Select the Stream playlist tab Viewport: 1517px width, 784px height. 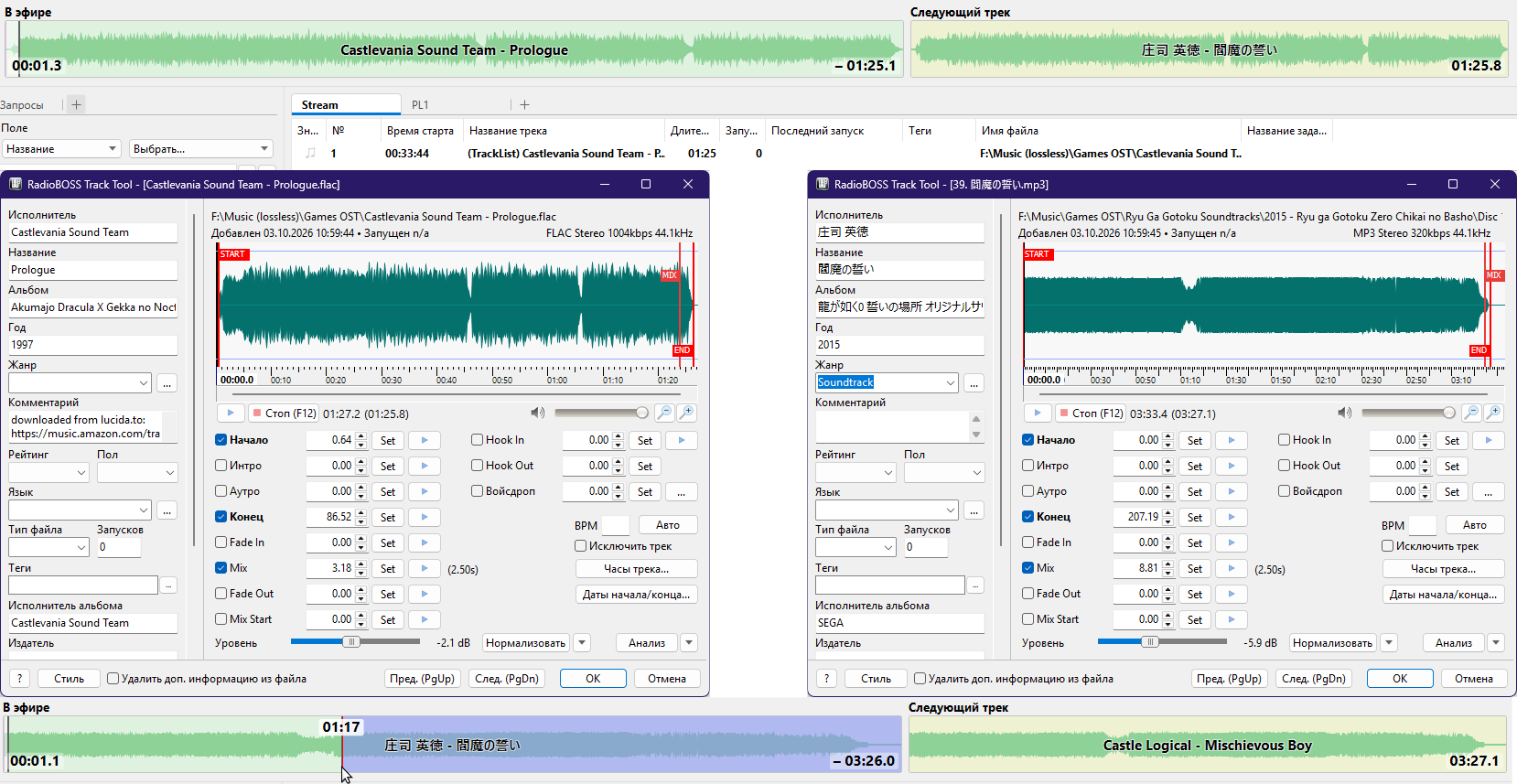[346, 105]
